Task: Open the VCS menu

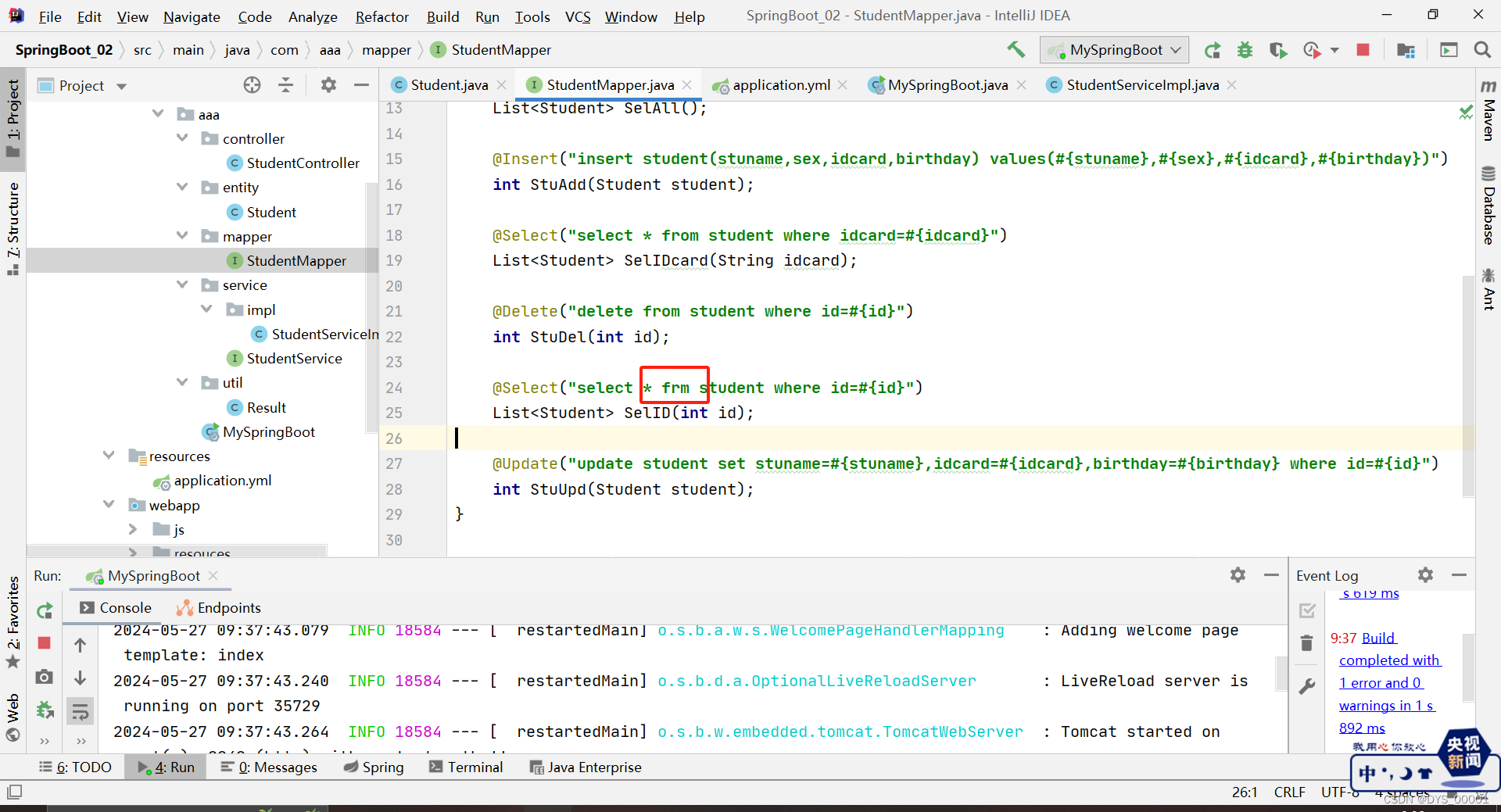Action: [578, 16]
